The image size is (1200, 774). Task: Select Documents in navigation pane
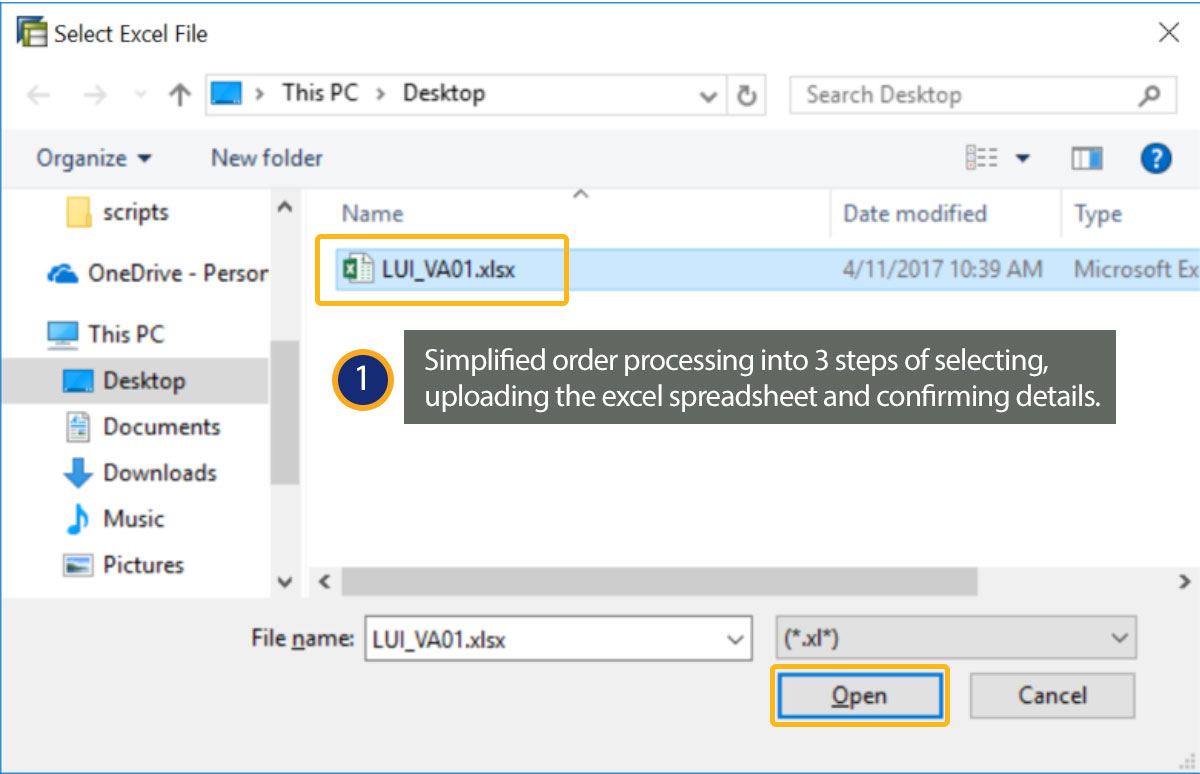161,427
